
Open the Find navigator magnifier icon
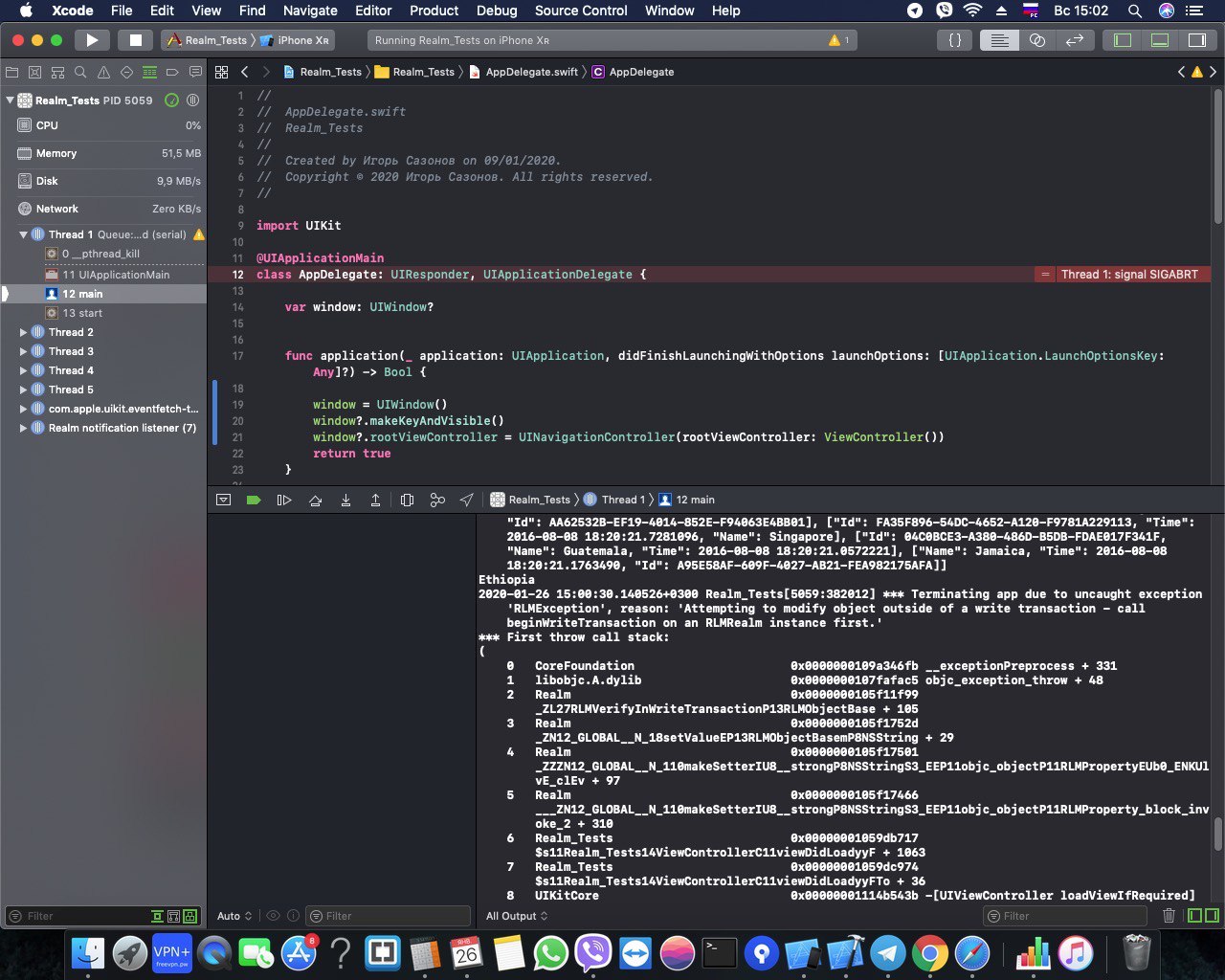[x=80, y=72]
